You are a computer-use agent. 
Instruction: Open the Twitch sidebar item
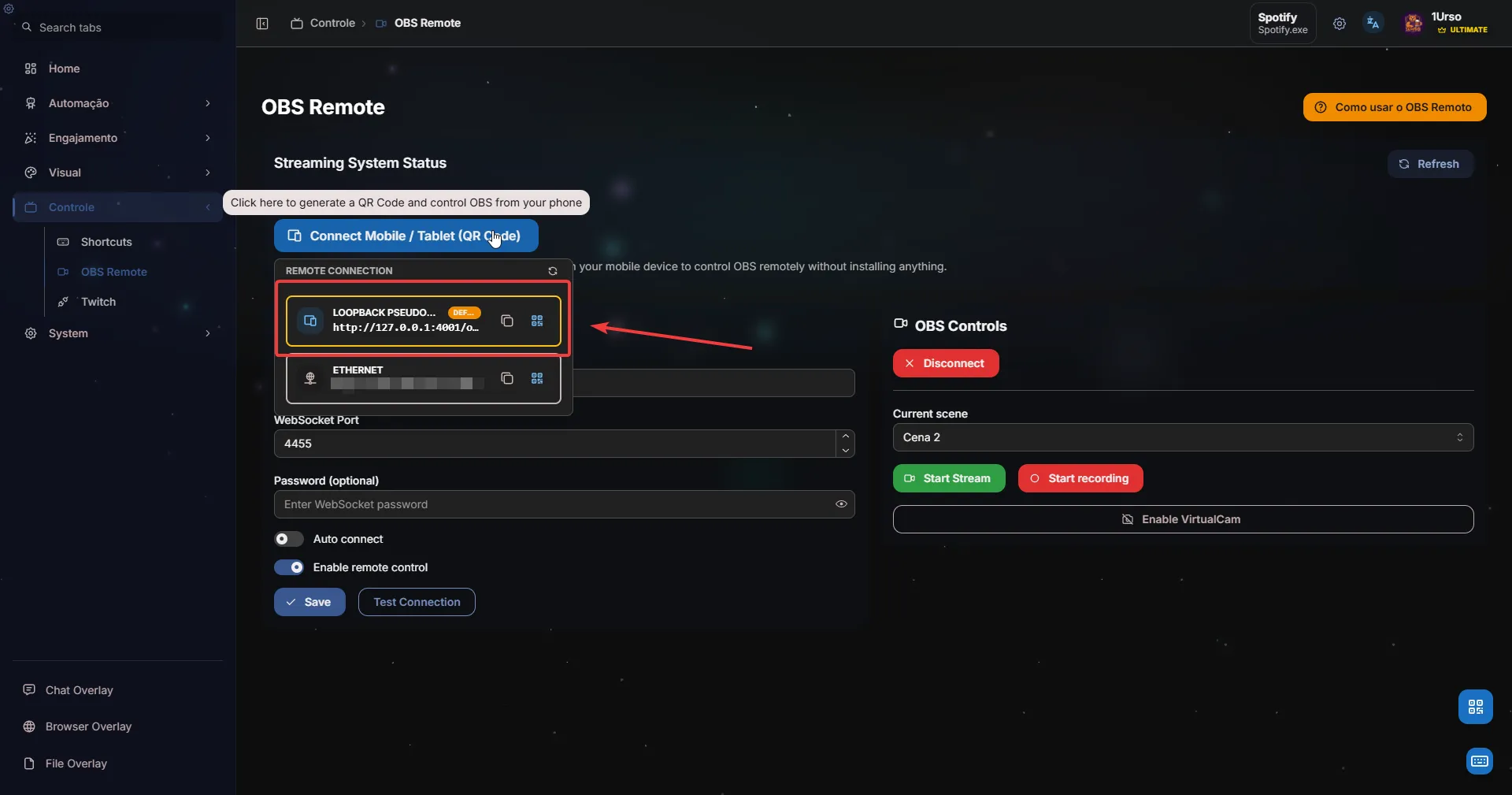click(98, 302)
